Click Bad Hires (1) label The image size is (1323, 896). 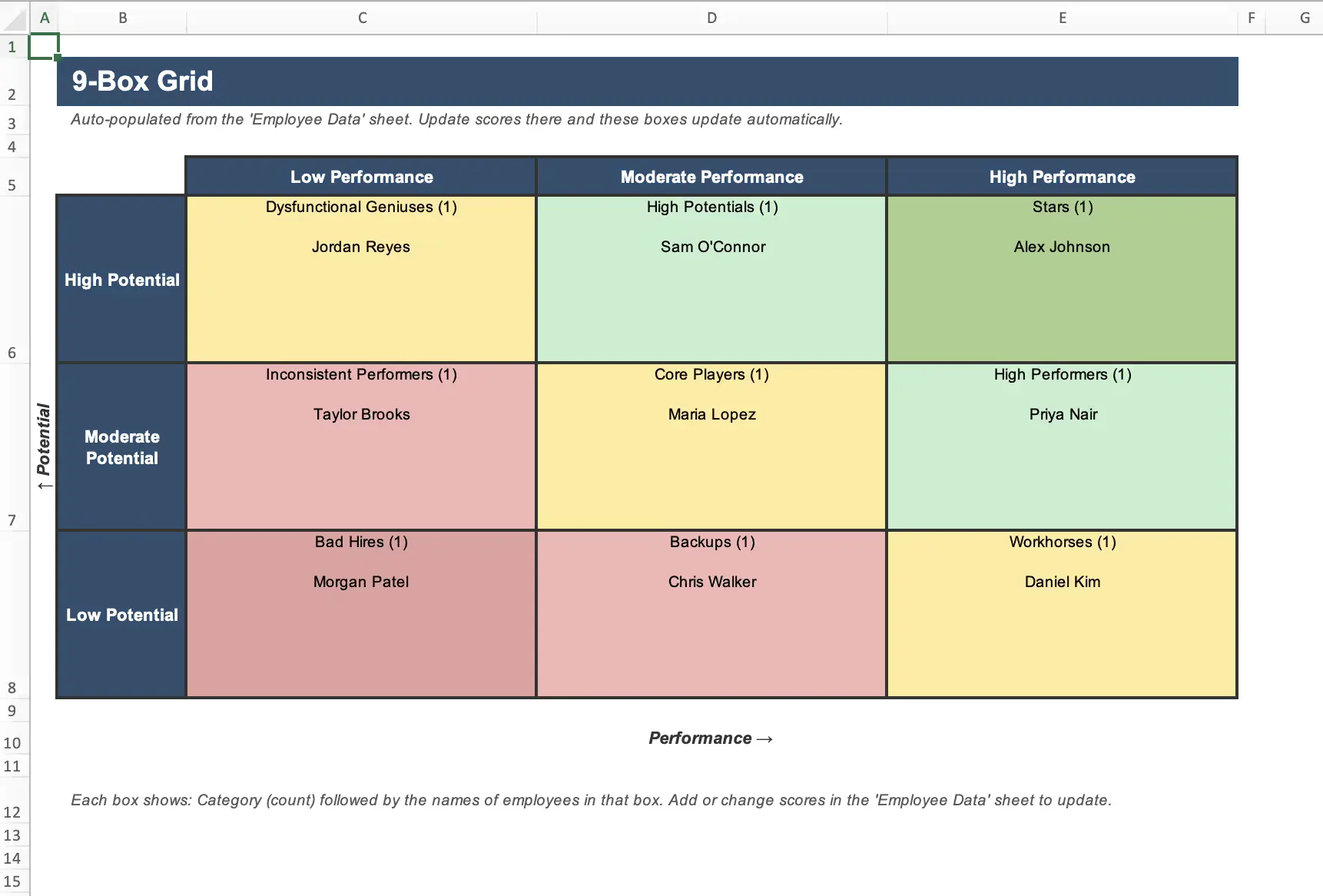pos(361,542)
